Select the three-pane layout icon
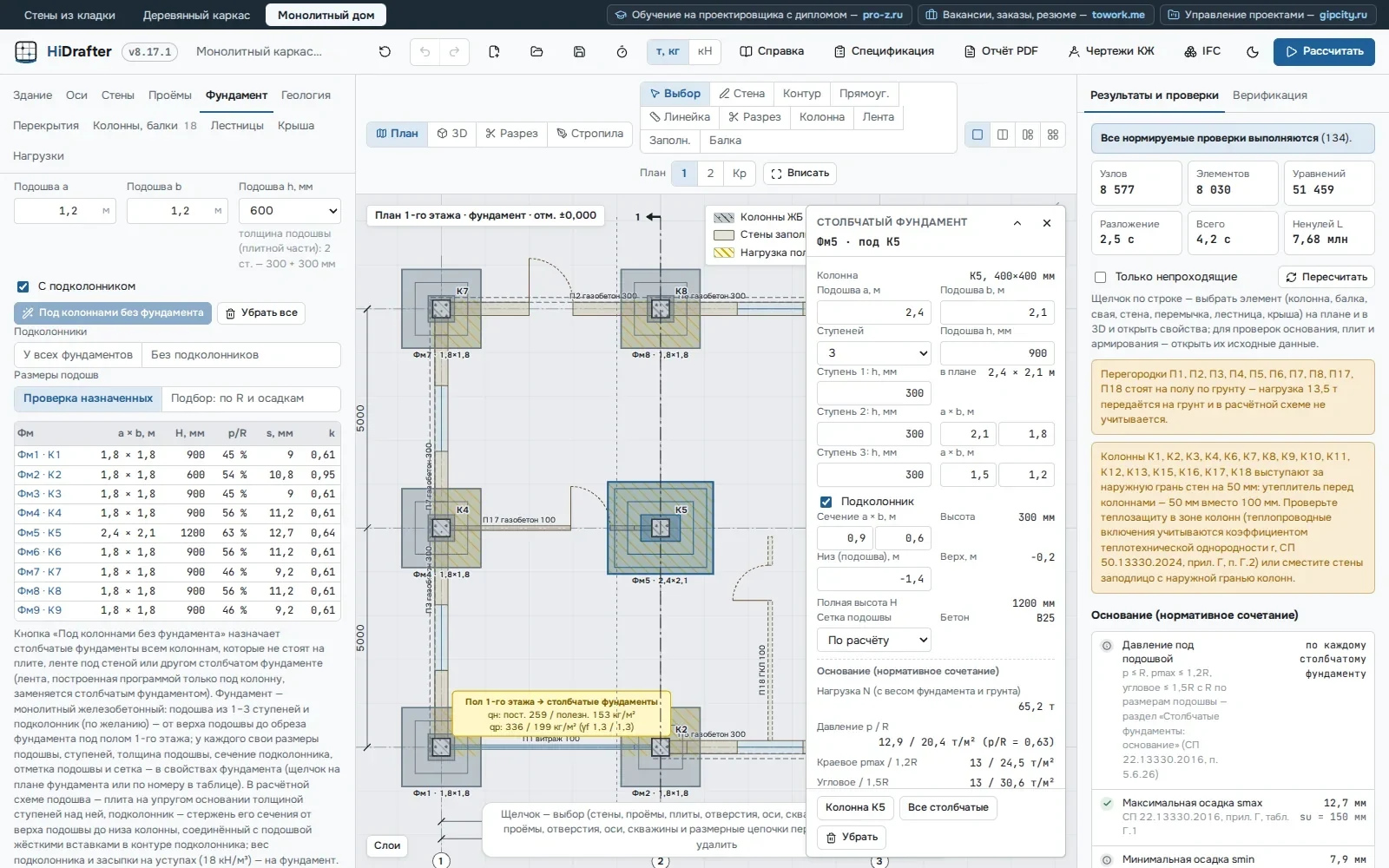Image resolution: width=1389 pixels, height=868 pixels. point(1028,135)
